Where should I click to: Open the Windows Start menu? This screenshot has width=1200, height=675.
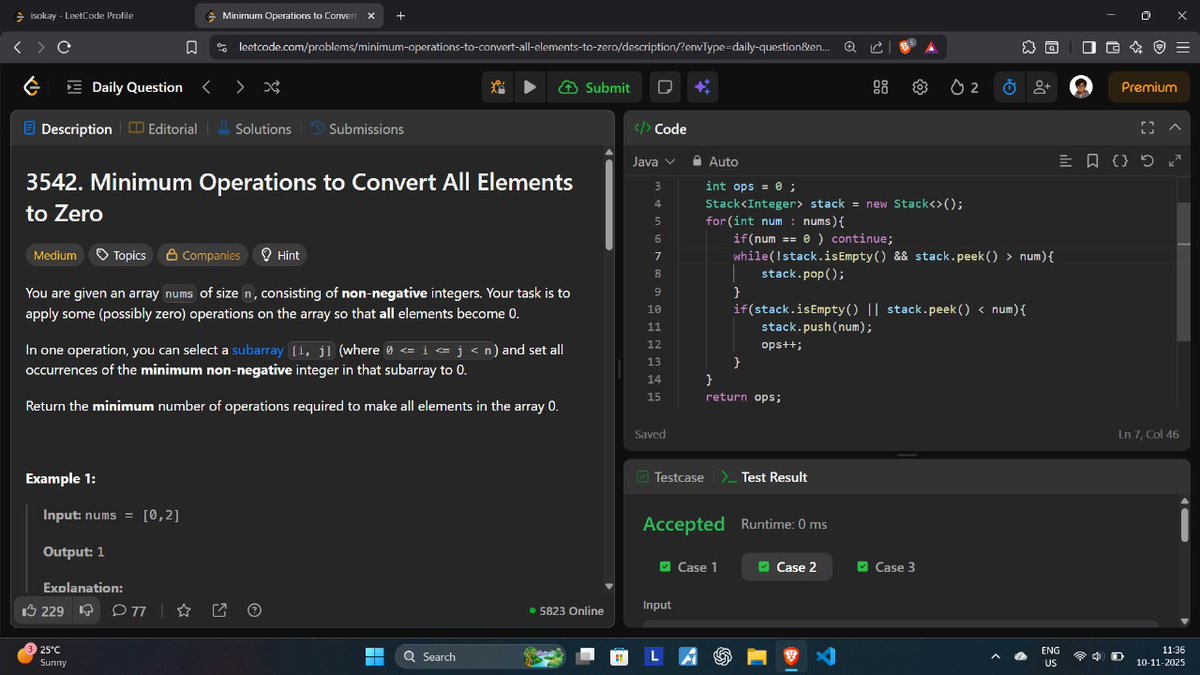point(374,656)
